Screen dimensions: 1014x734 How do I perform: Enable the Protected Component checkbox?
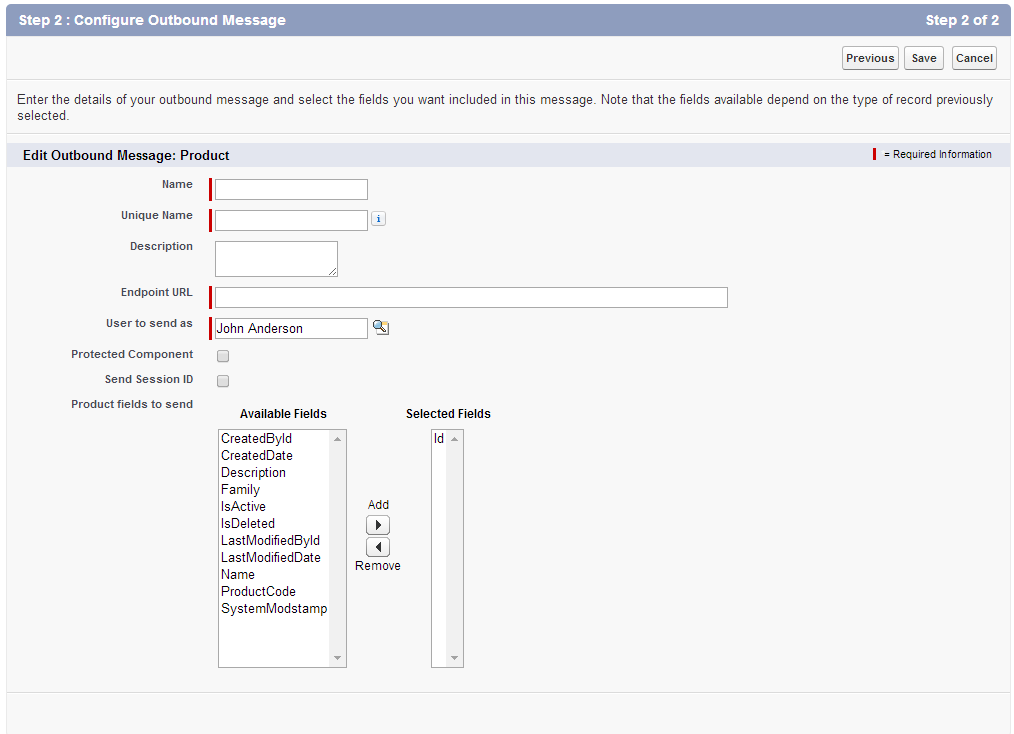(223, 356)
